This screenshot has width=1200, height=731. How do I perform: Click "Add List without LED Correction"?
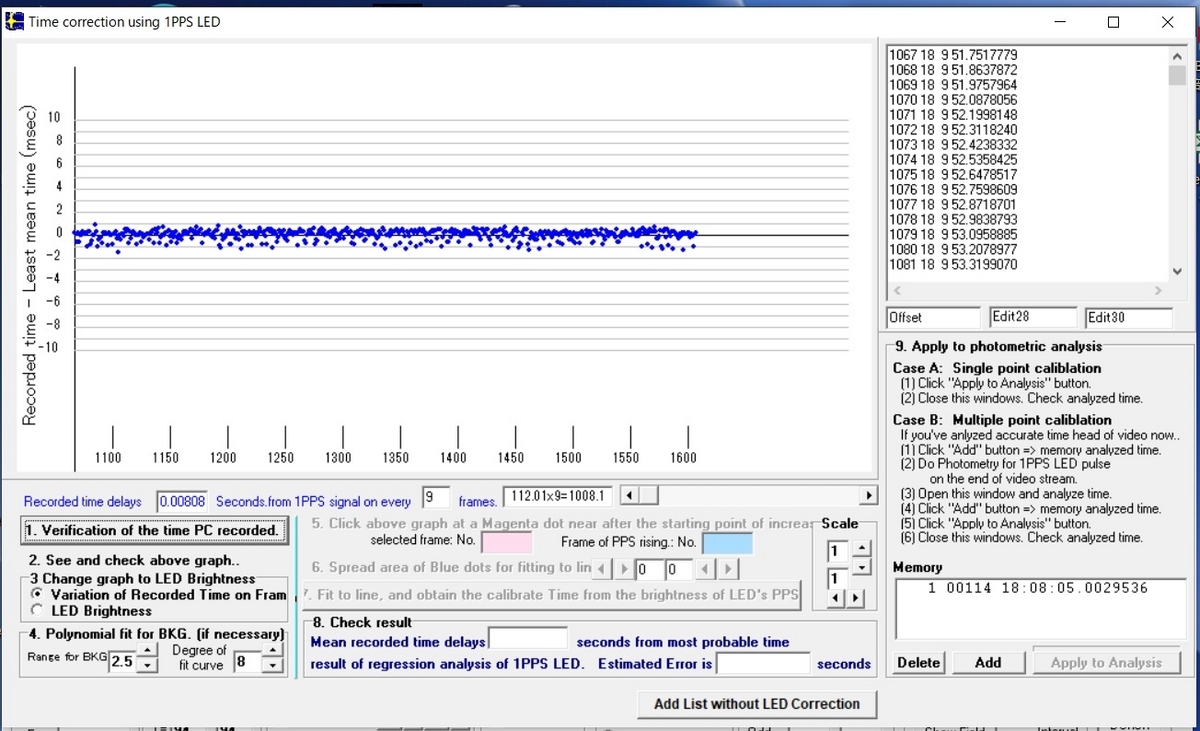click(757, 704)
